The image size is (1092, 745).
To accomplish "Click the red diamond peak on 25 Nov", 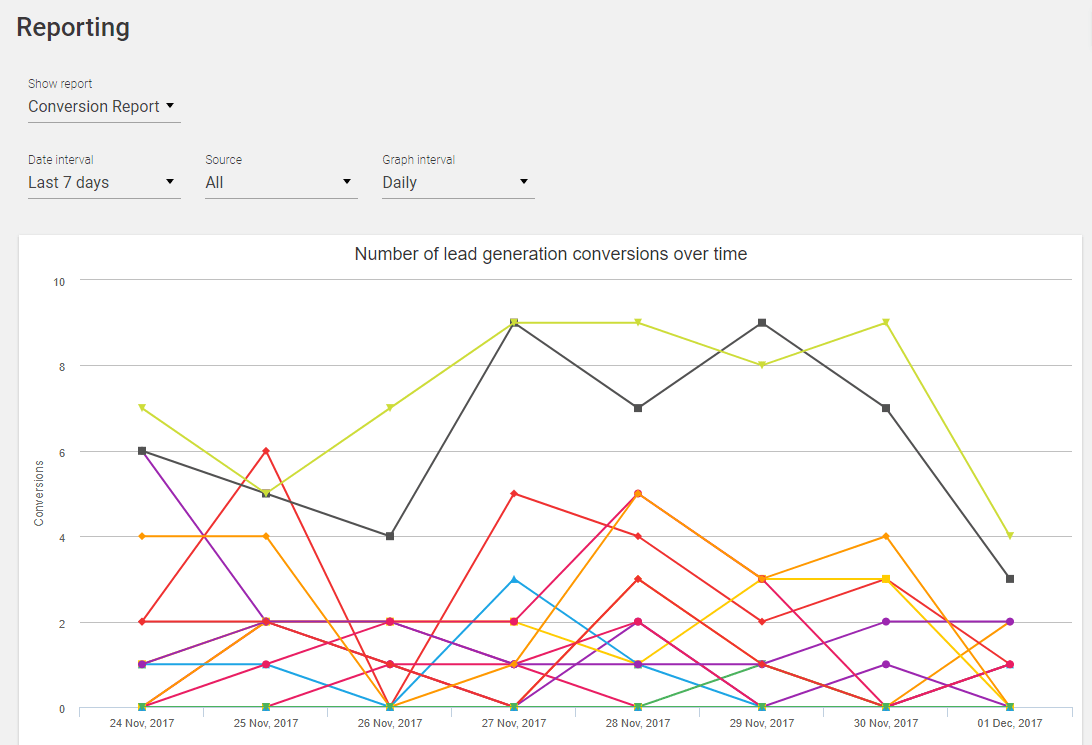I will click(266, 451).
